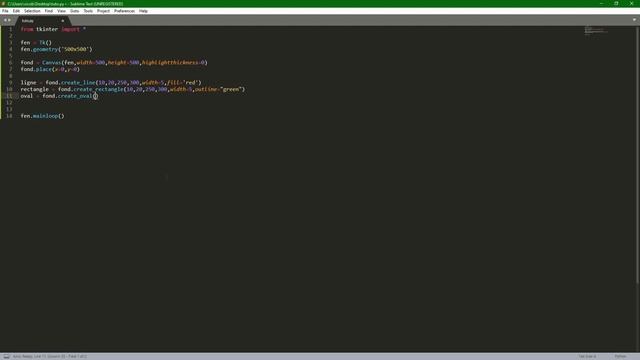
Task: Open the File menu
Action: [5, 11]
